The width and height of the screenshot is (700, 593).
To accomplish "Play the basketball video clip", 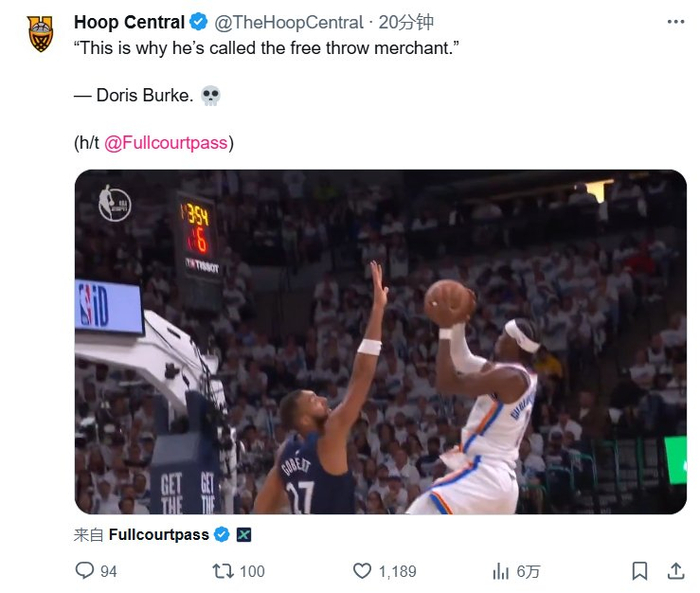I will click(x=380, y=341).
